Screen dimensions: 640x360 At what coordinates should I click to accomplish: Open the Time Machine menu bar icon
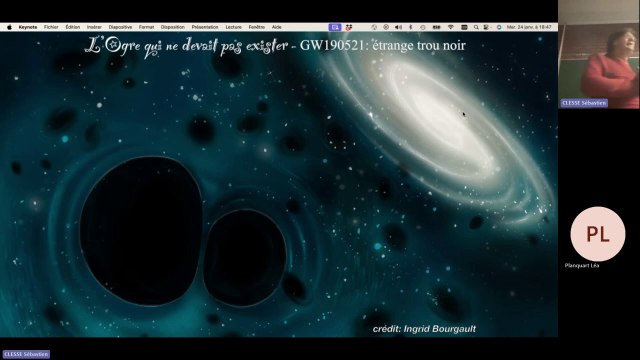423,27
